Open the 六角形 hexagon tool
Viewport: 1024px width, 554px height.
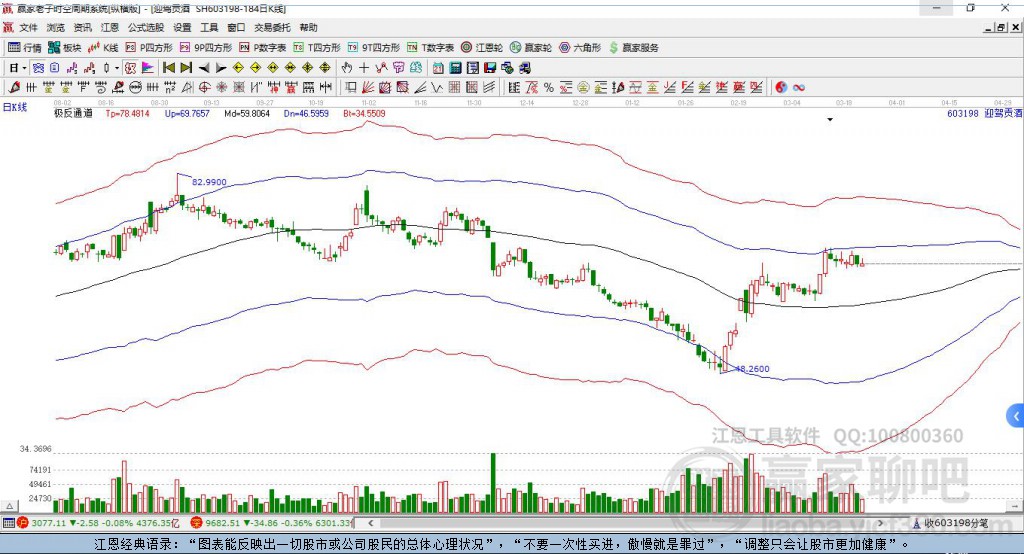580,48
